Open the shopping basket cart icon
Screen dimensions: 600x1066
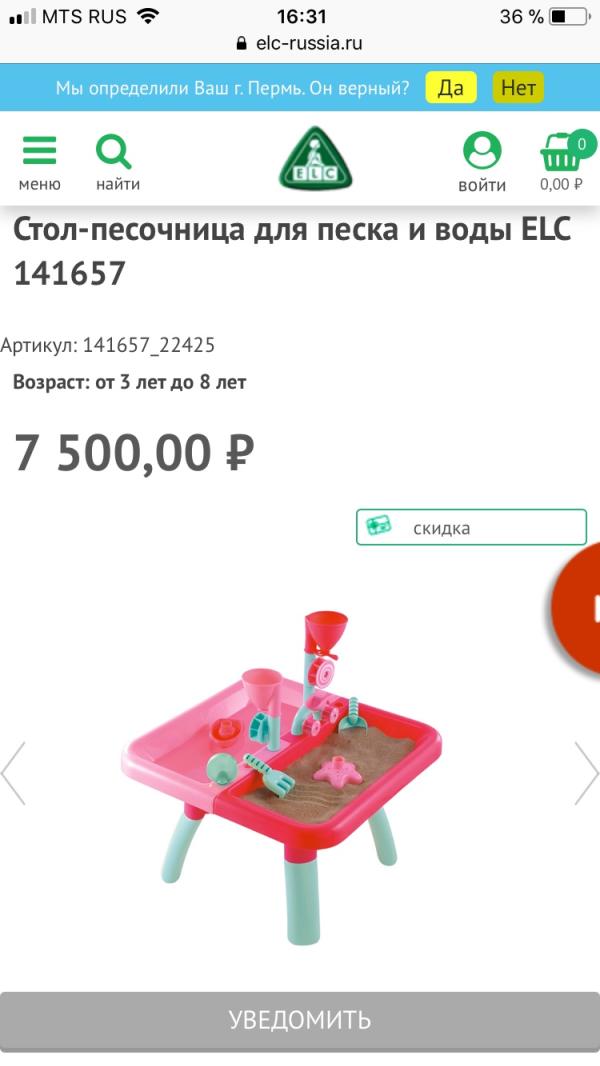[x=561, y=152]
